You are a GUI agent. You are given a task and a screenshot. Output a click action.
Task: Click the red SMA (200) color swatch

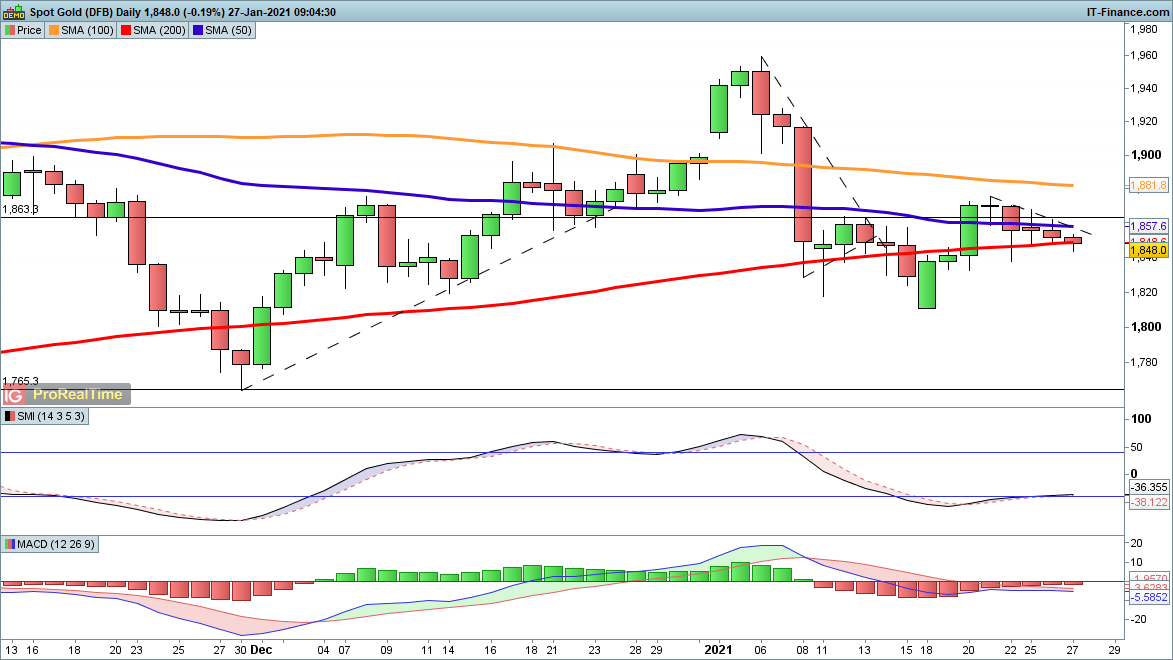[127, 31]
